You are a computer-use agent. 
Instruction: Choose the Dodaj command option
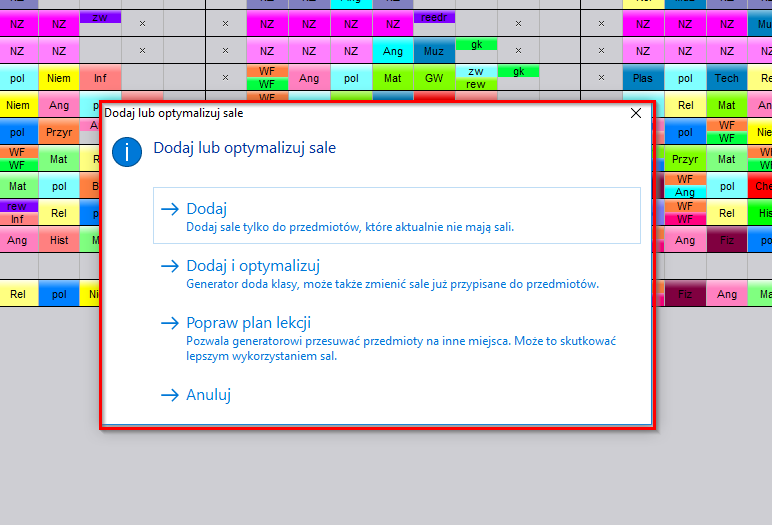tap(206, 209)
